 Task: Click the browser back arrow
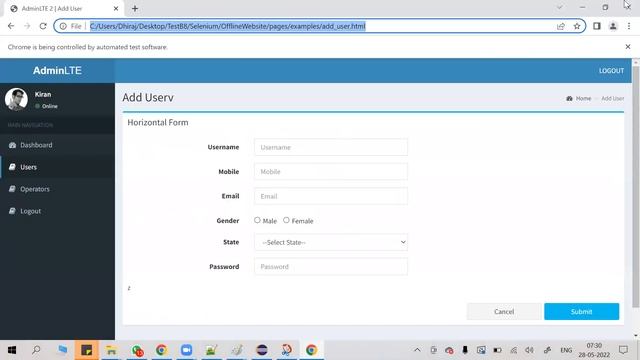(11, 26)
